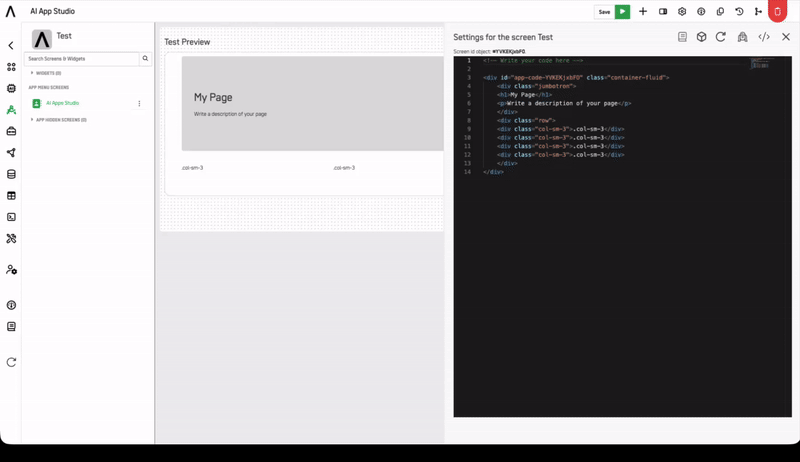Click the 3D cube icon in settings header
800x462 pixels.
(702, 37)
